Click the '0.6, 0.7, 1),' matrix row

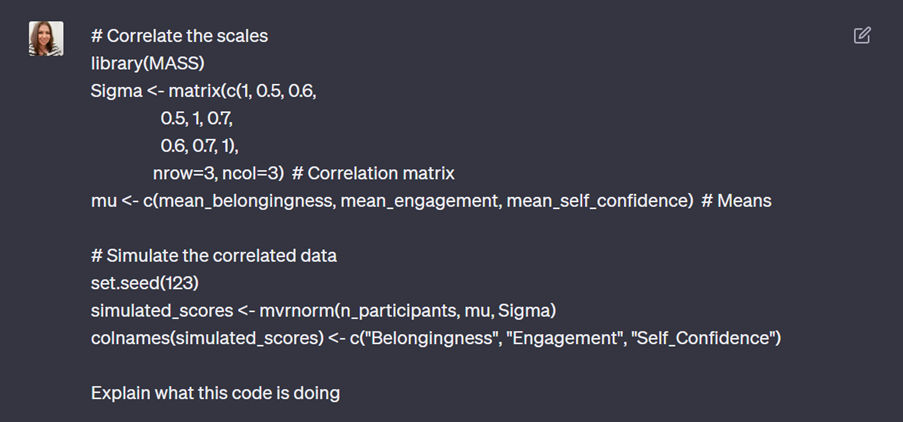click(x=206, y=146)
